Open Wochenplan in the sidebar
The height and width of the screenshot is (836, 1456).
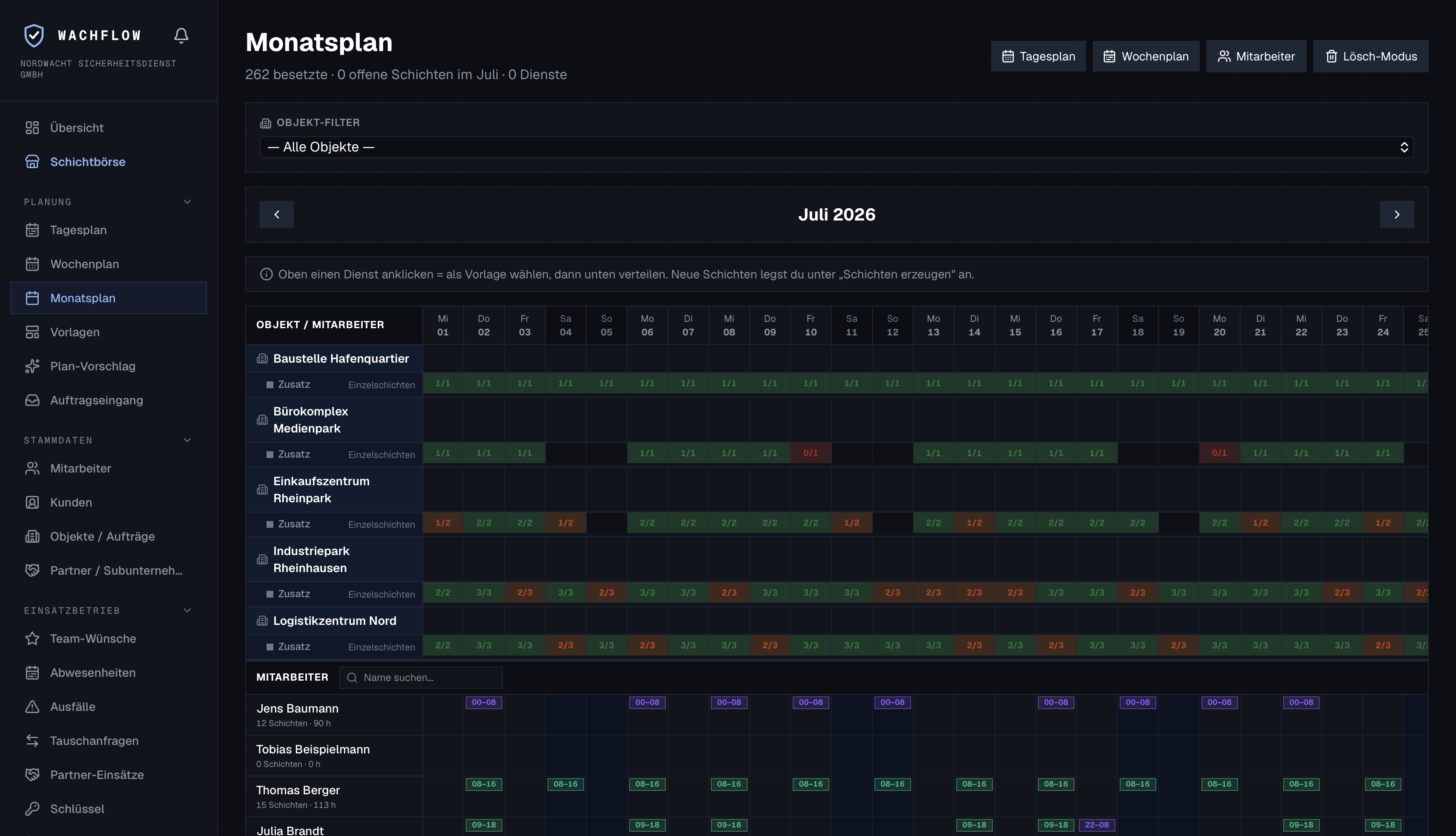(109, 264)
